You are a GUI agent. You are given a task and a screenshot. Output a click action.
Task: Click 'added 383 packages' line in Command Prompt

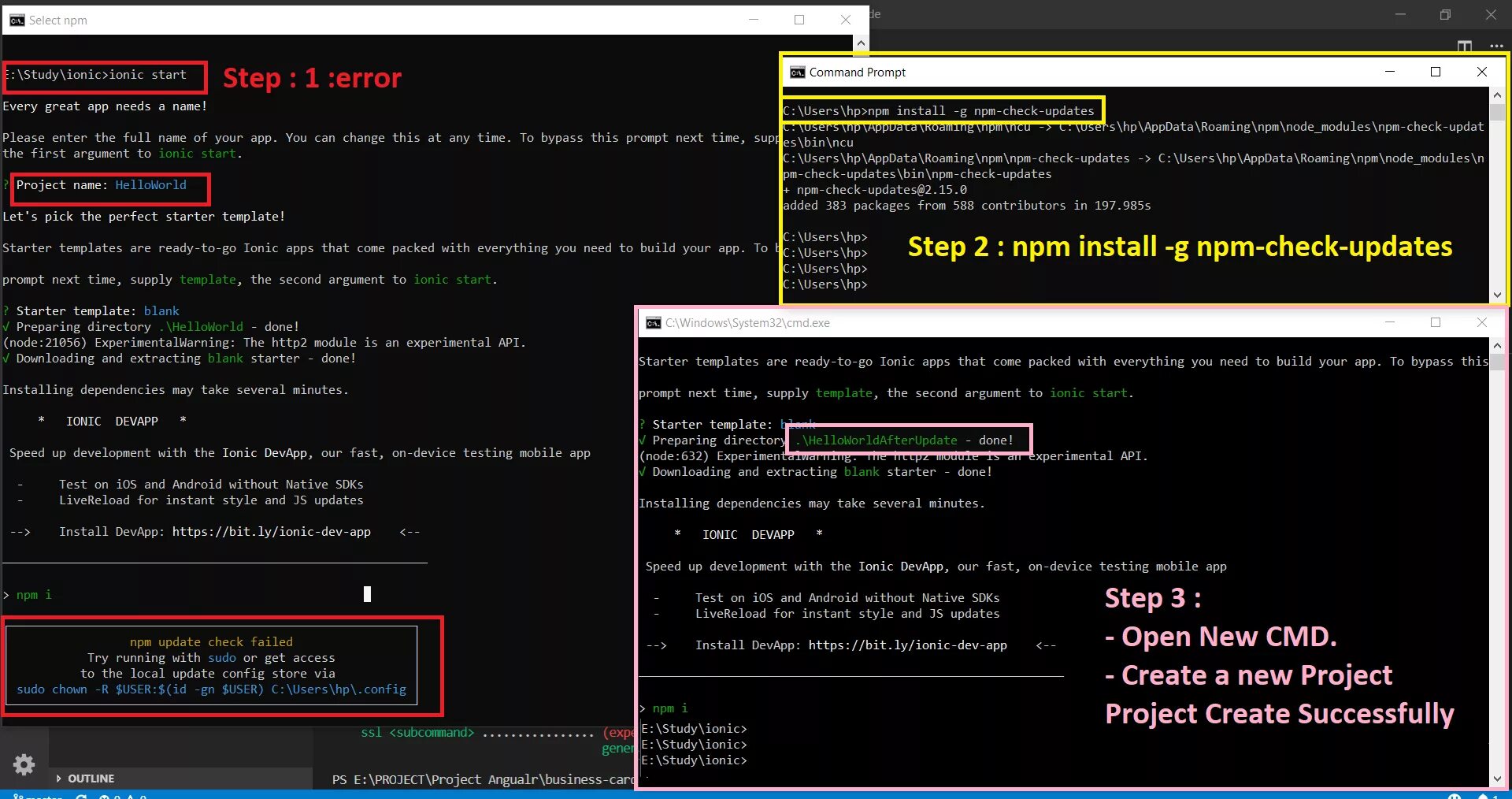tap(967, 206)
